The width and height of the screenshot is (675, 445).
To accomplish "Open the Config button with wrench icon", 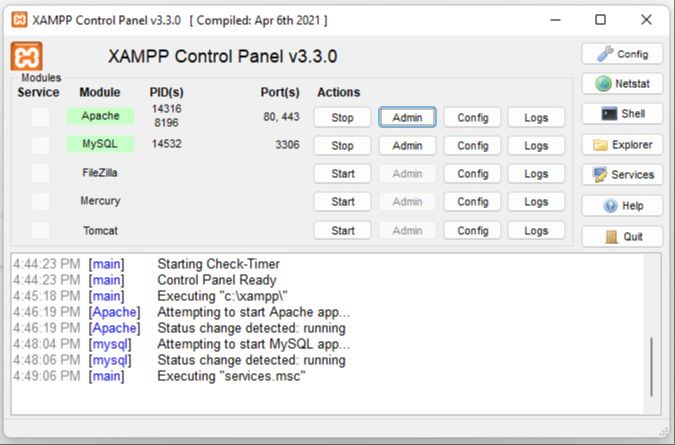I will [x=622, y=54].
